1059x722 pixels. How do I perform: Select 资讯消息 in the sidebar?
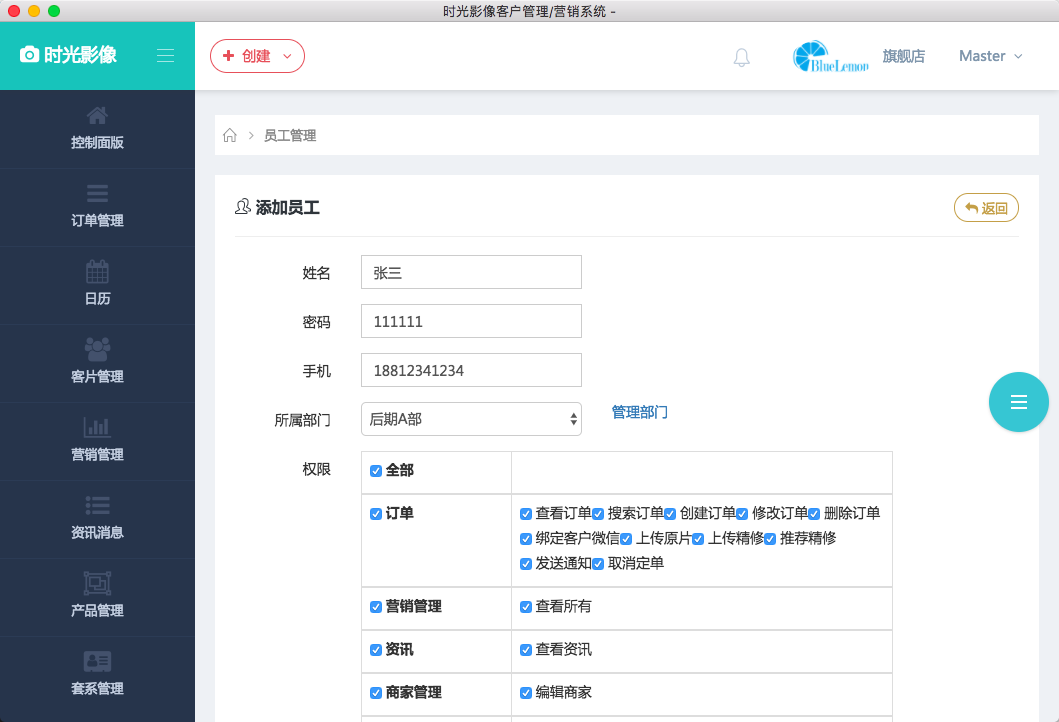pos(97,519)
